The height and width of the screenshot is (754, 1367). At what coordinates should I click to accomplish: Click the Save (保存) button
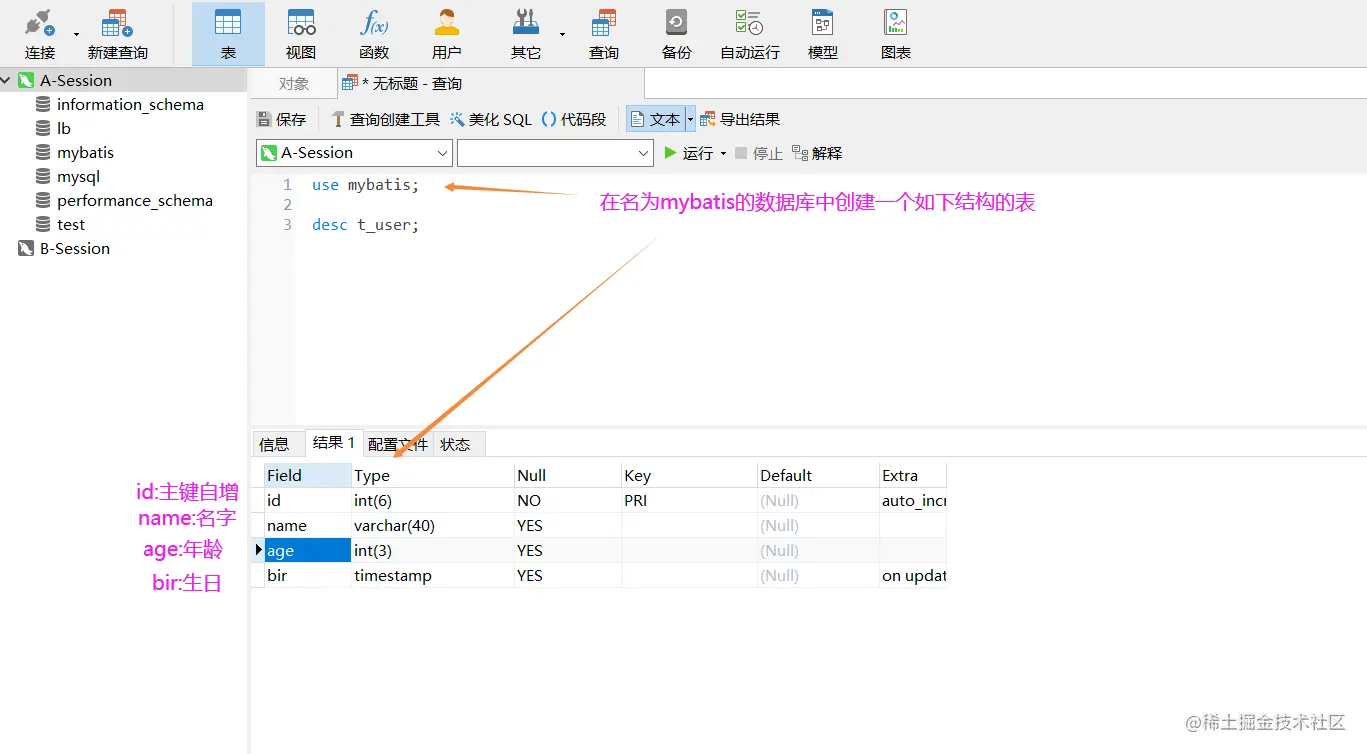tap(281, 119)
